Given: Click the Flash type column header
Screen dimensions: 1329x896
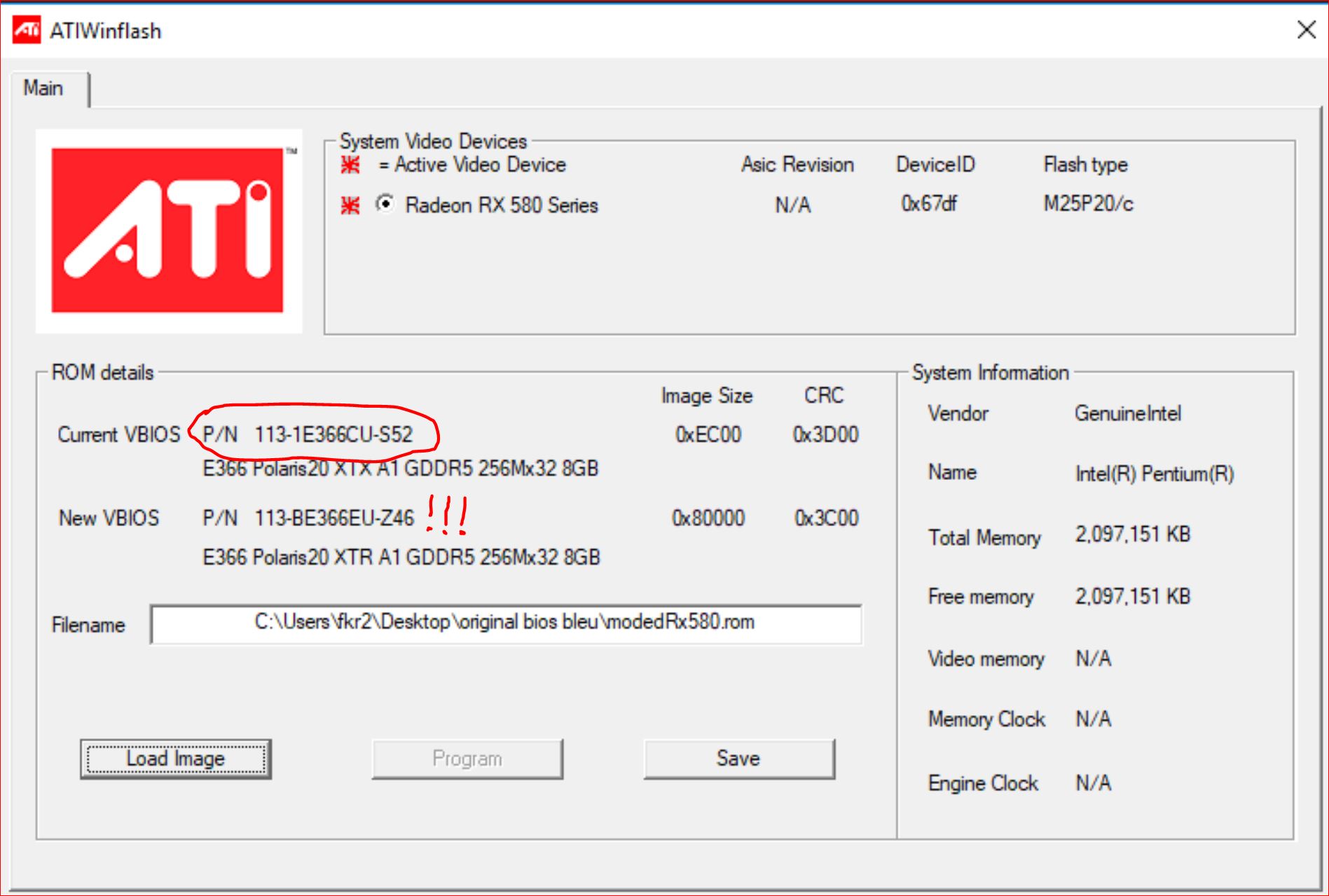Looking at the screenshot, I should point(1085,165).
